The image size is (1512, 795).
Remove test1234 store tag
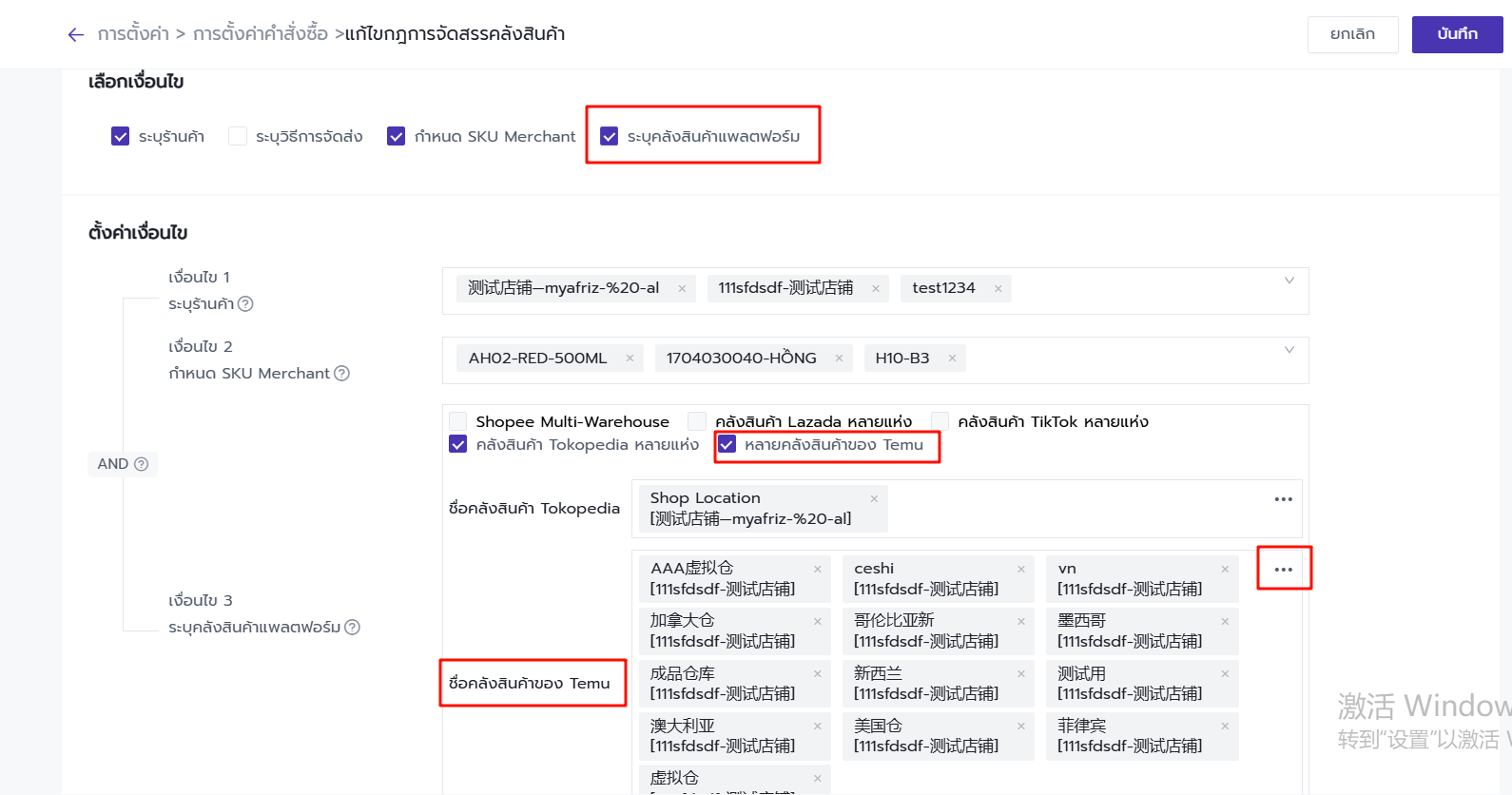(998, 289)
